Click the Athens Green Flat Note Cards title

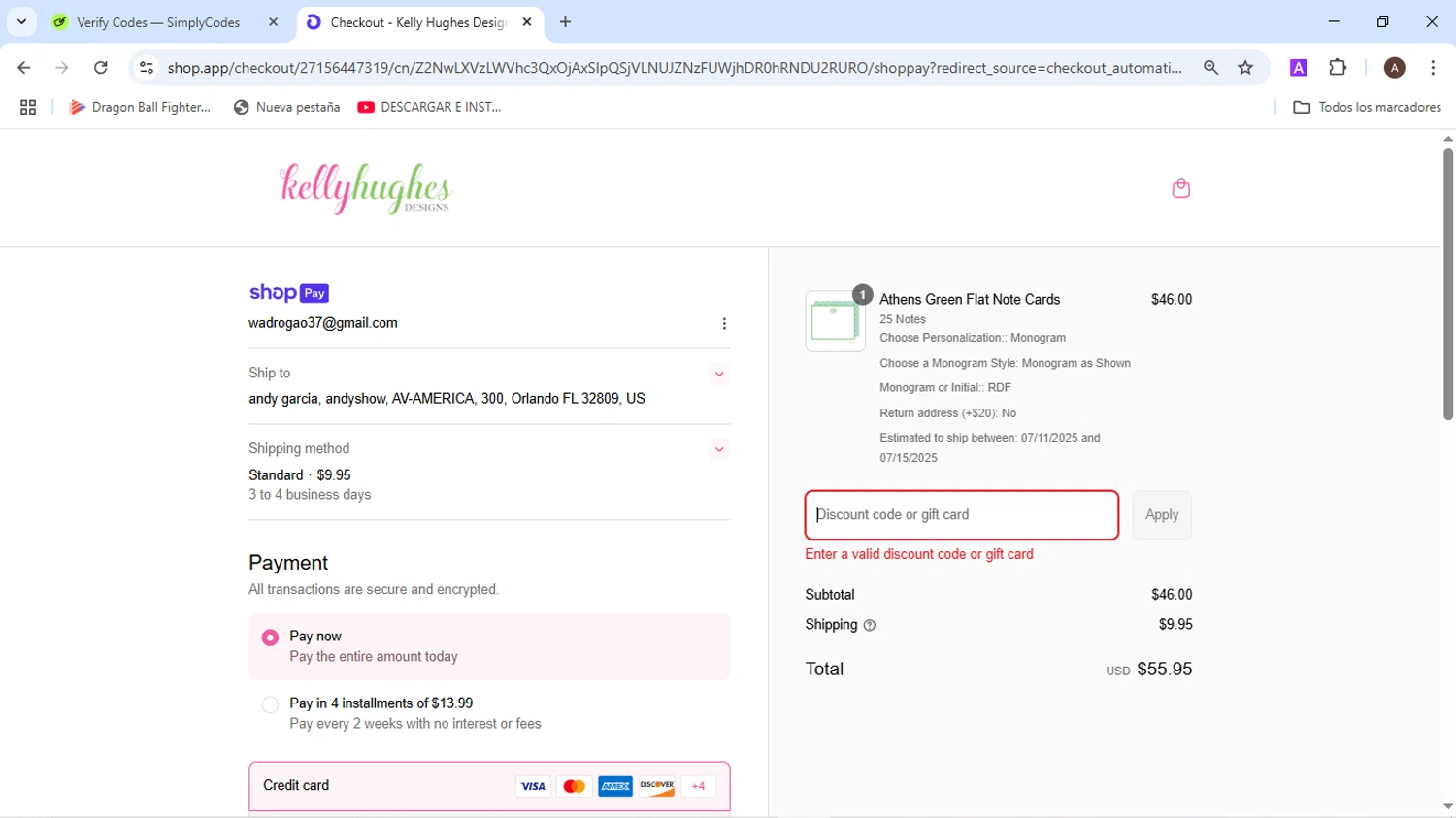970,300
